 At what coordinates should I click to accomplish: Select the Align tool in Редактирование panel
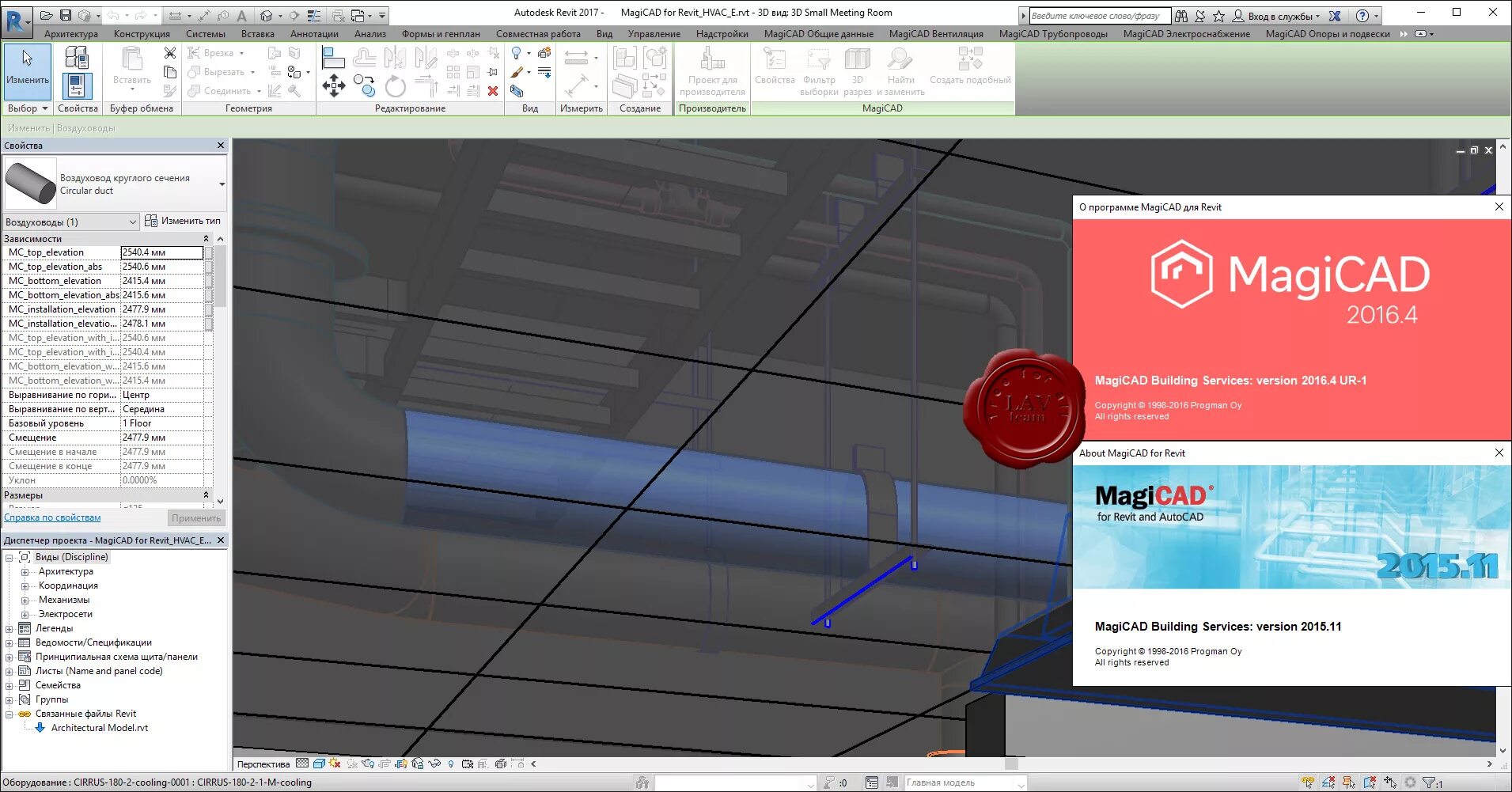point(334,58)
